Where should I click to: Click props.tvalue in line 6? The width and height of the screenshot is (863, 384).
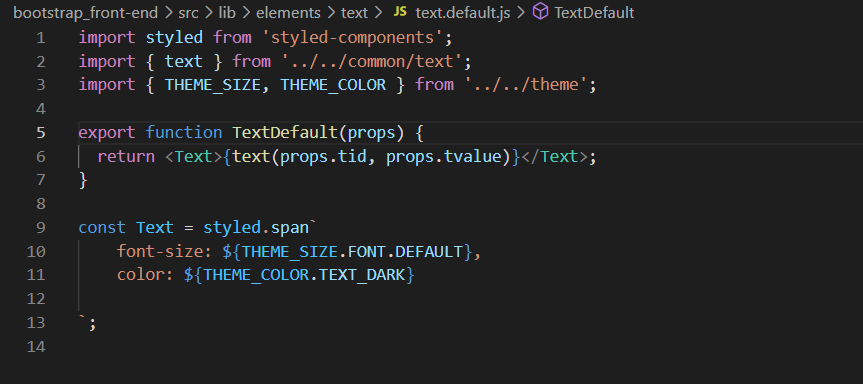pos(444,157)
